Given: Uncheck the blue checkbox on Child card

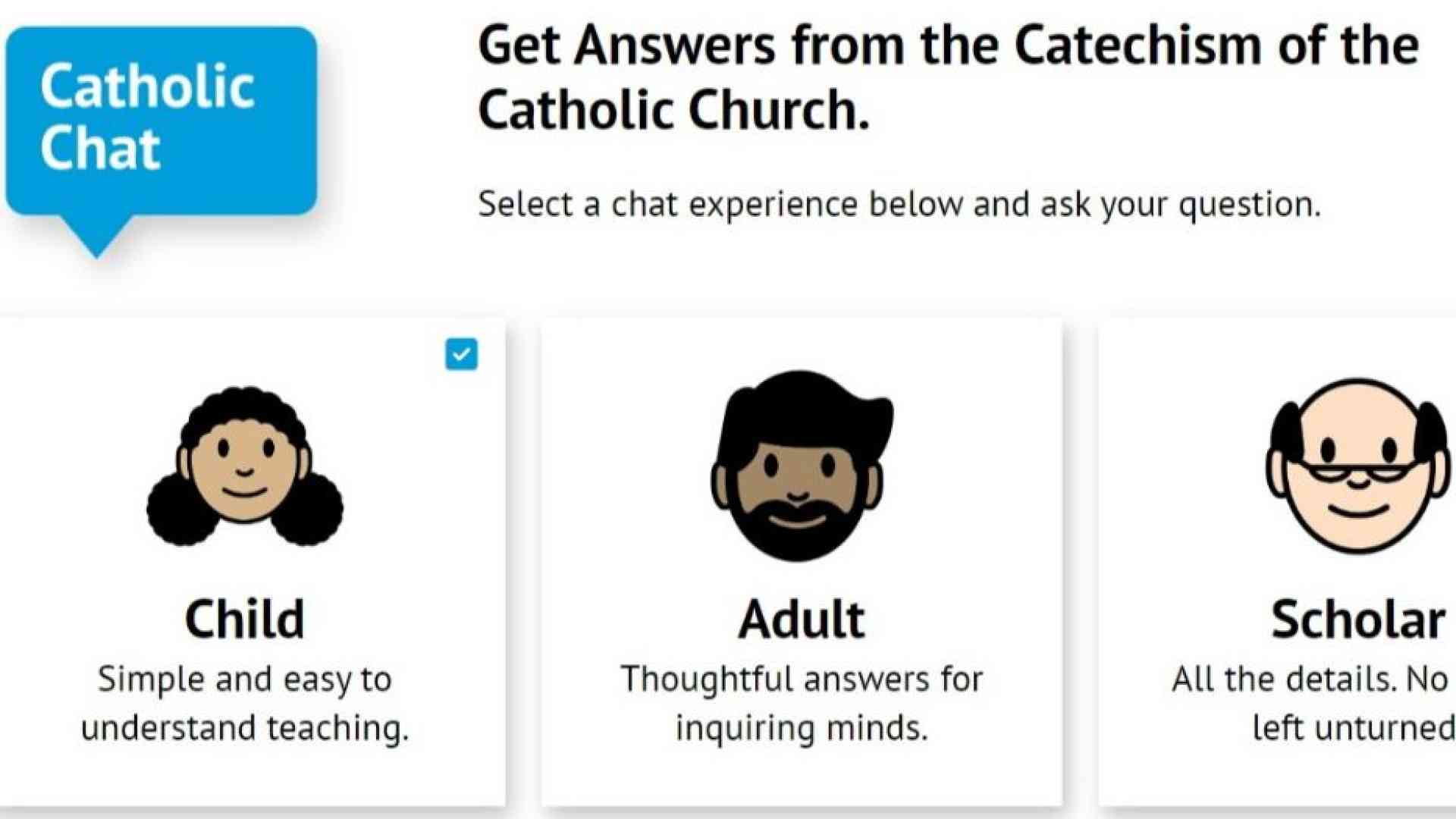Looking at the screenshot, I should click(461, 354).
